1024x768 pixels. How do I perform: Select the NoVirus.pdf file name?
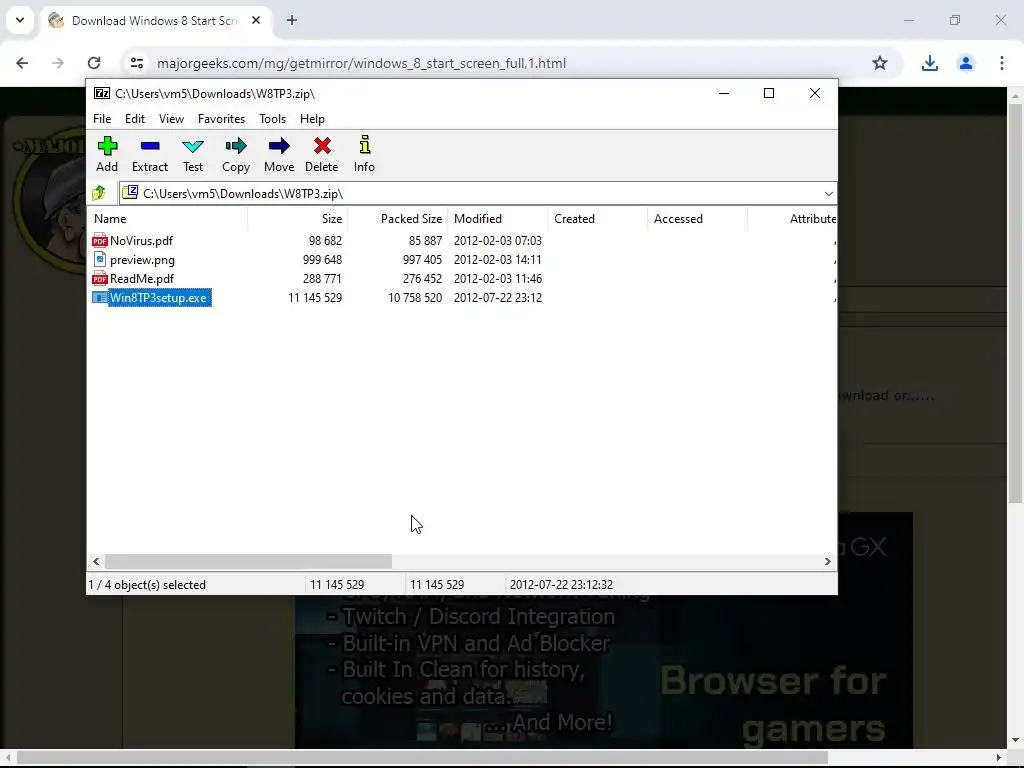click(x=141, y=241)
